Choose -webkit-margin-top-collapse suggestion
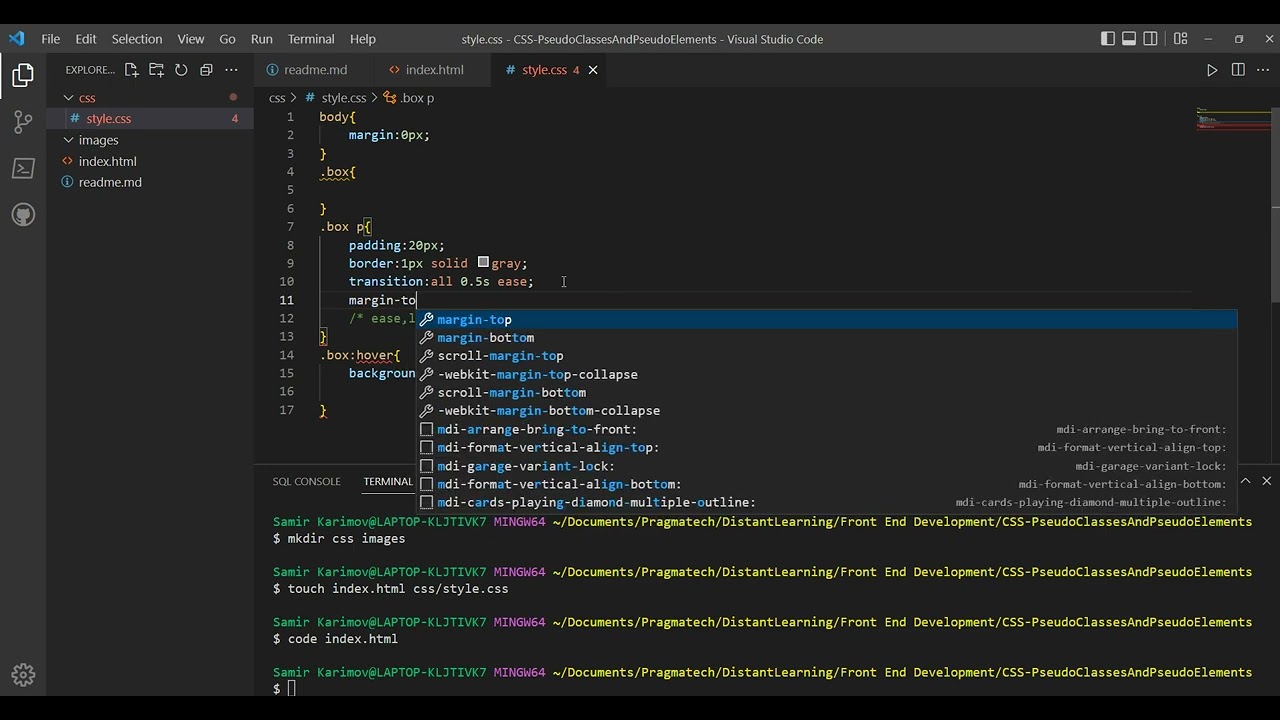Screen dimensions: 1280x720 [x=826, y=374]
